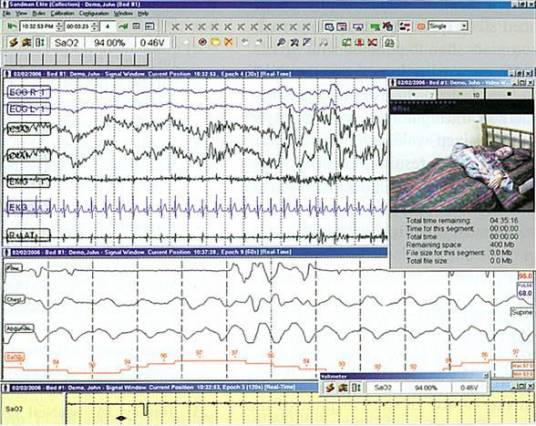The width and height of the screenshot is (536, 426).
Task: Click the lightning voltmeter icon in main toolbar
Action: 13,43
